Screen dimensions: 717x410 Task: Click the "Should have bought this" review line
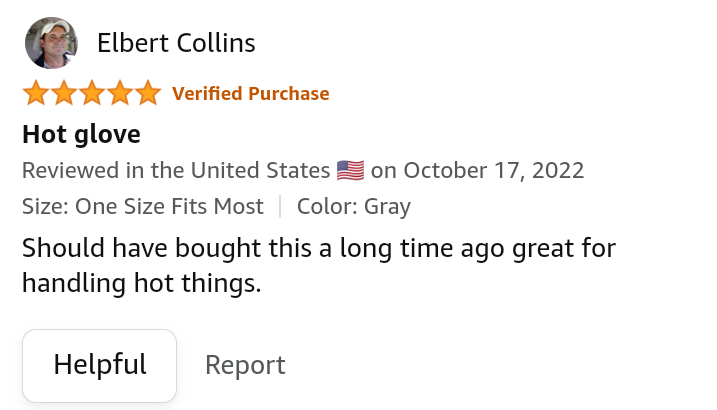[318, 247]
